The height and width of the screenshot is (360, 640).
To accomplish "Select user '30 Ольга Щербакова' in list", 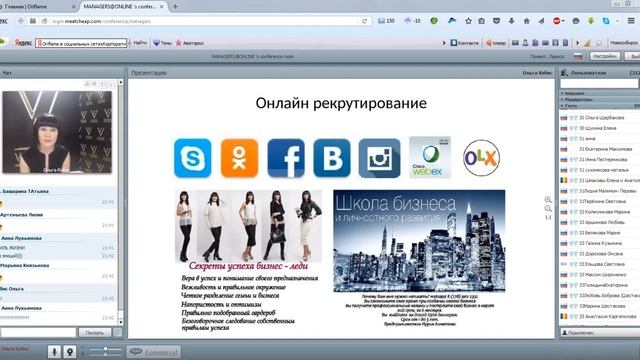I will pyautogui.click(x=600, y=118).
